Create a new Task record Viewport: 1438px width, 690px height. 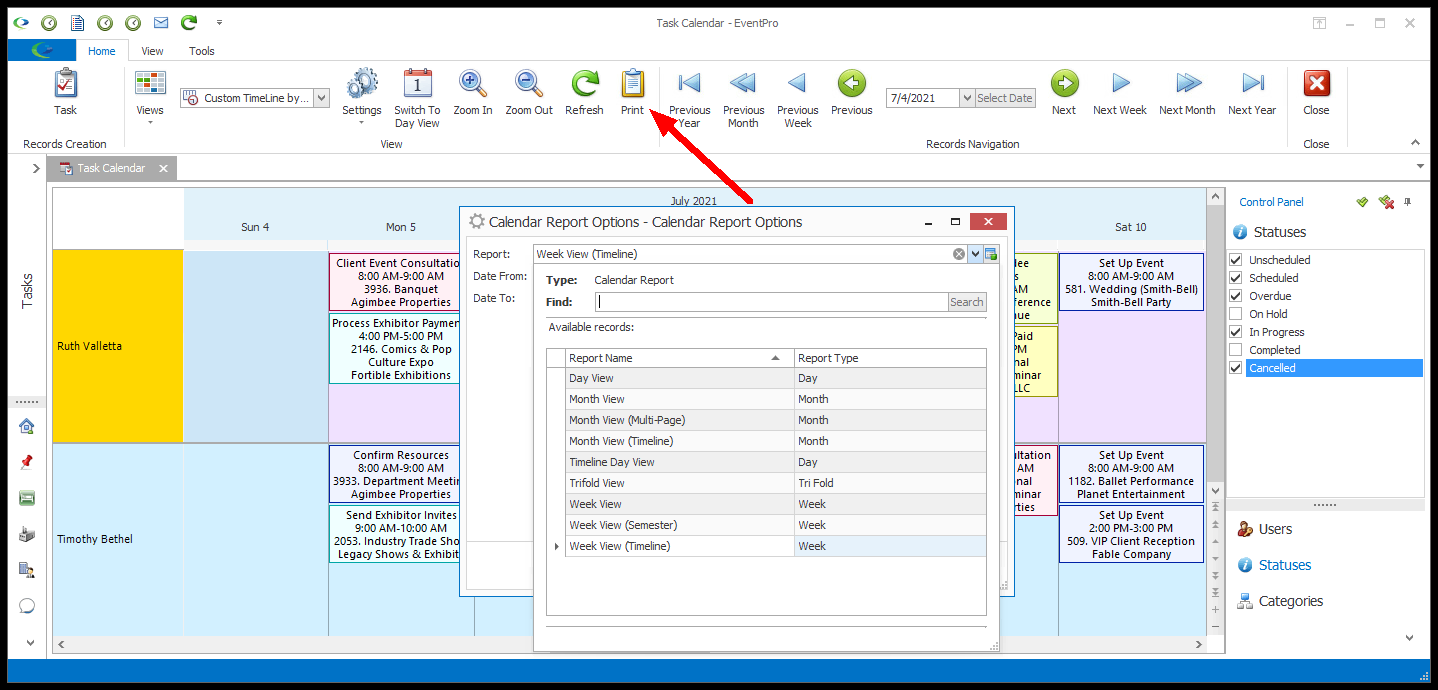65,92
